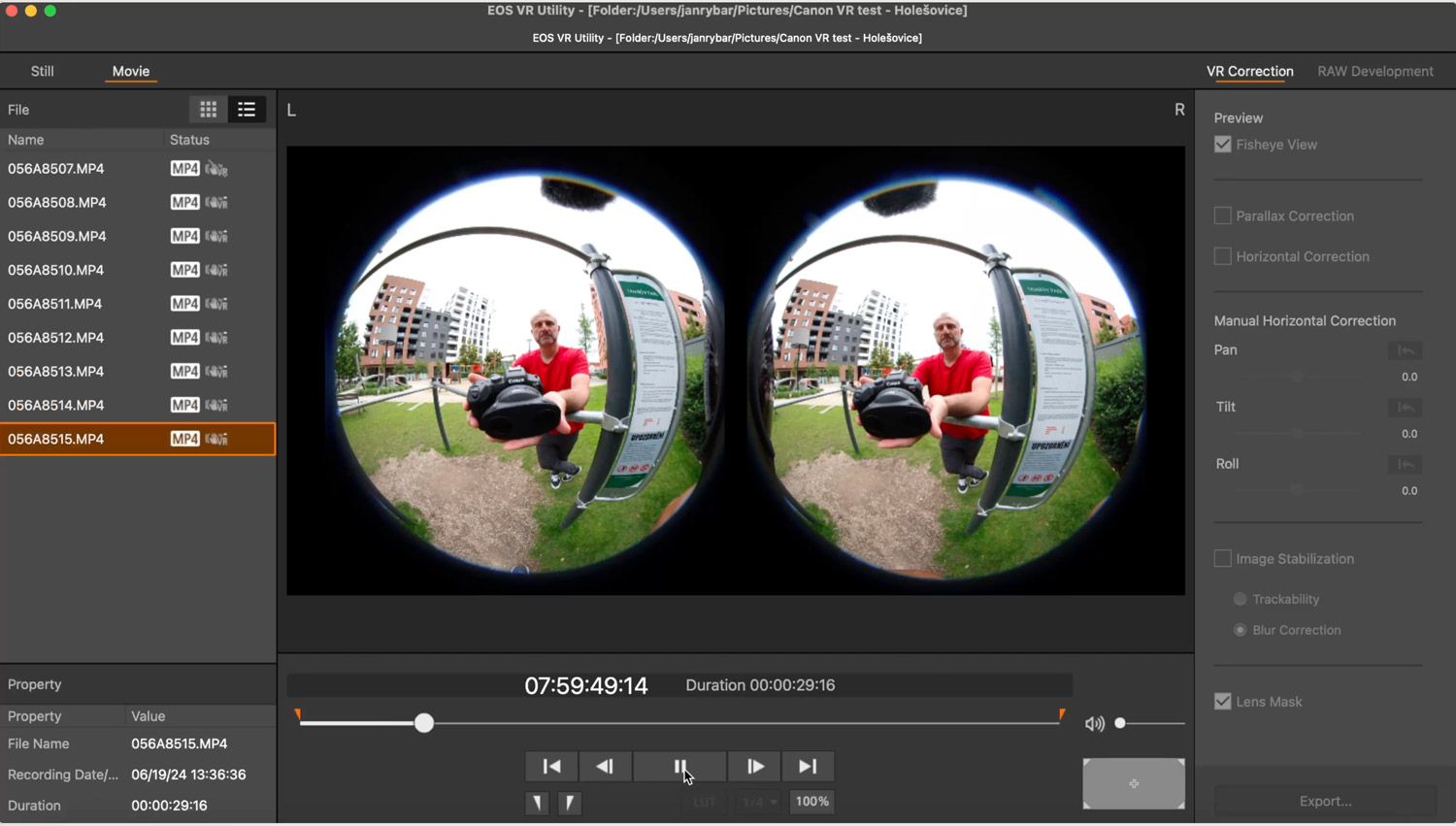This screenshot has width=1456, height=826.
Task: Switch file list to list view
Action: click(x=247, y=110)
